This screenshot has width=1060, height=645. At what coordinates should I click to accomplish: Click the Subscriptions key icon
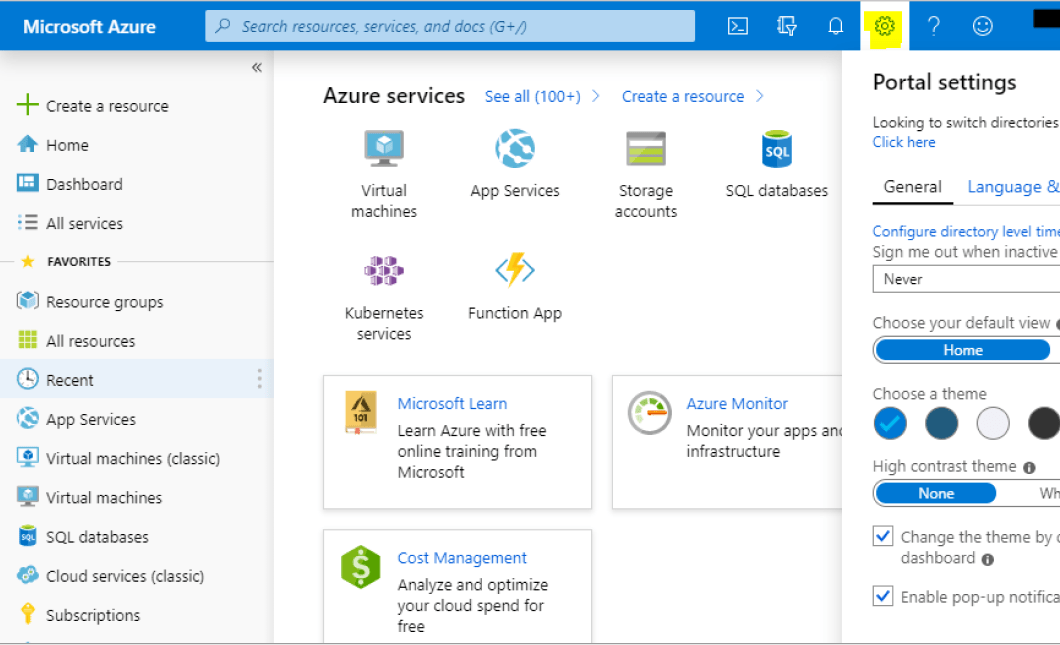[x=27, y=613]
